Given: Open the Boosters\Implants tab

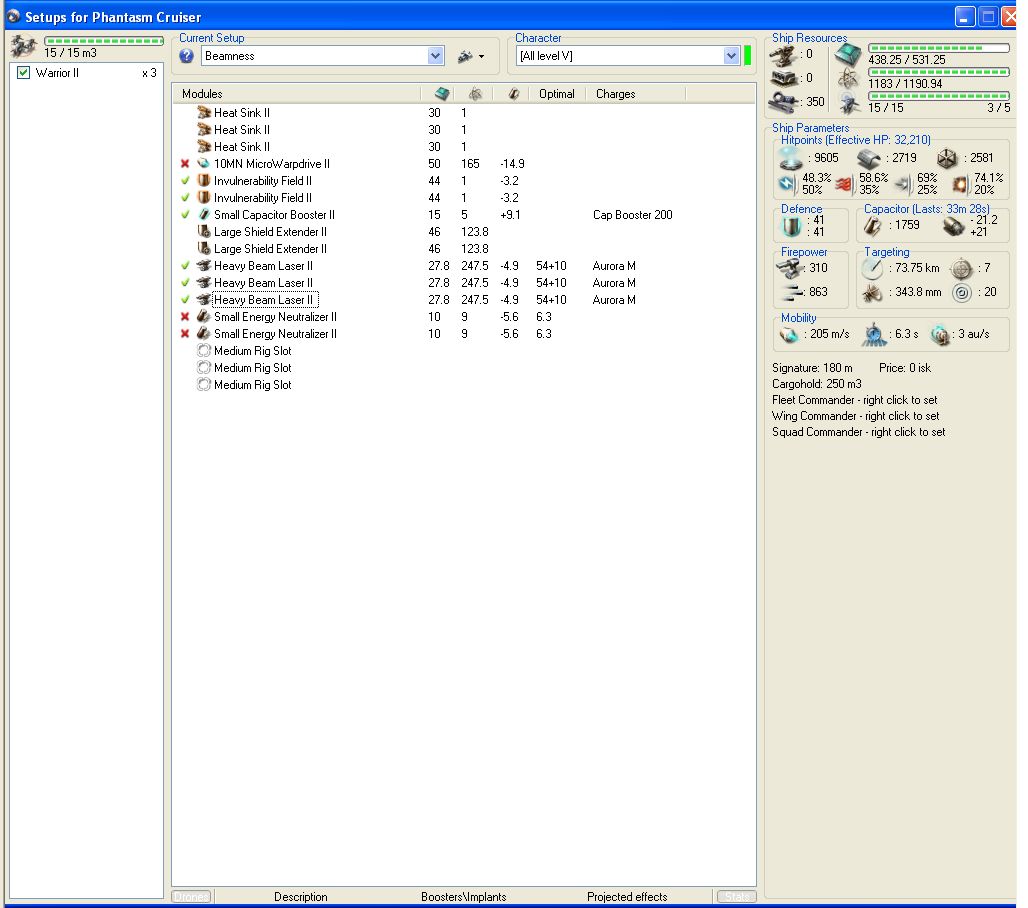Looking at the screenshot, I should [x=464, y=897].
